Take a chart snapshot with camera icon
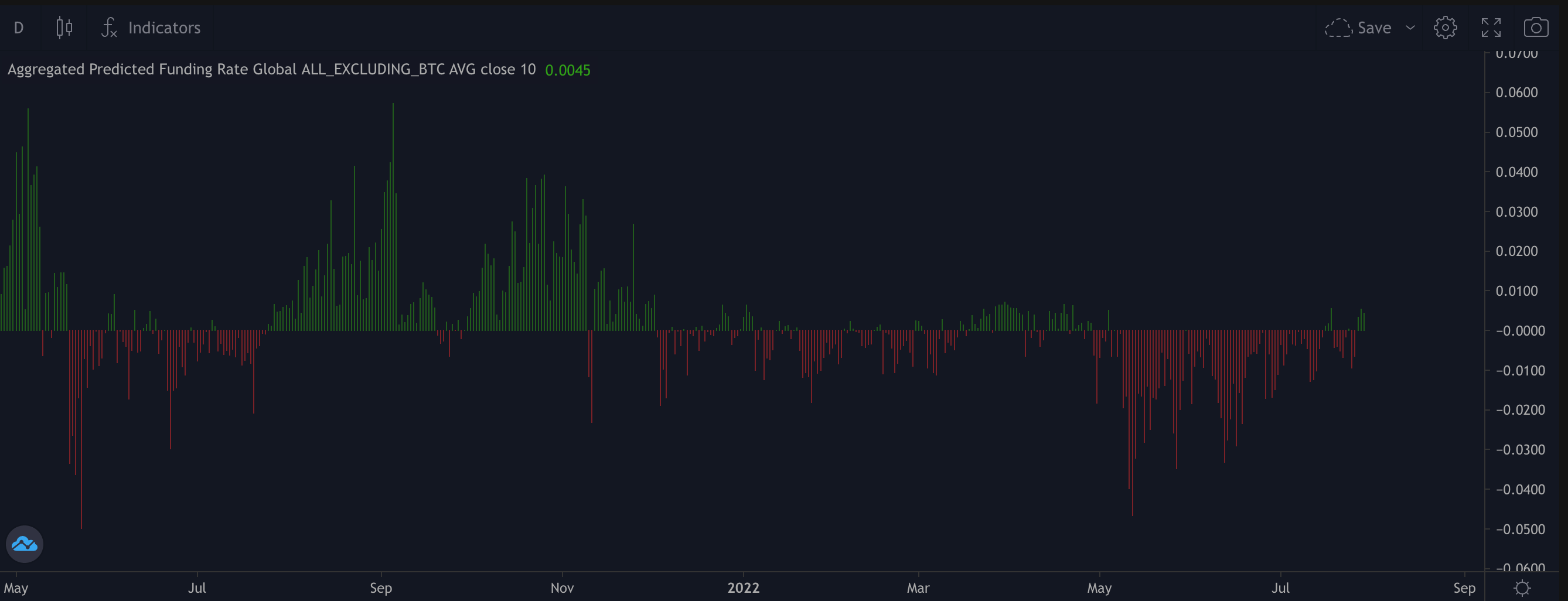1568x601 pixels. pos(1536,28)
